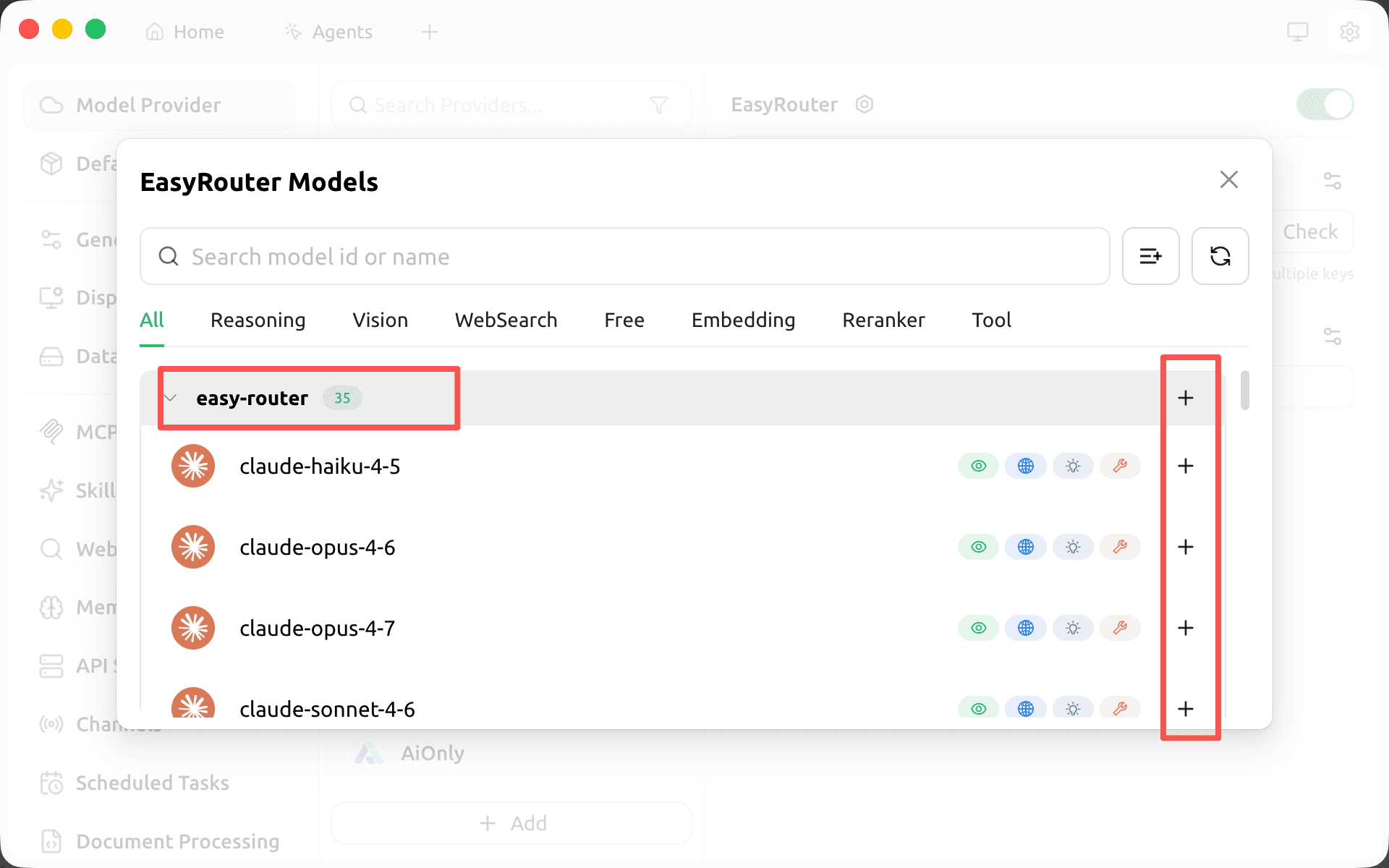Click web search globe icon for claude-opus-4-6
The height and width of the screenshot is (868, 1389).
click(x=1026, y=547)
